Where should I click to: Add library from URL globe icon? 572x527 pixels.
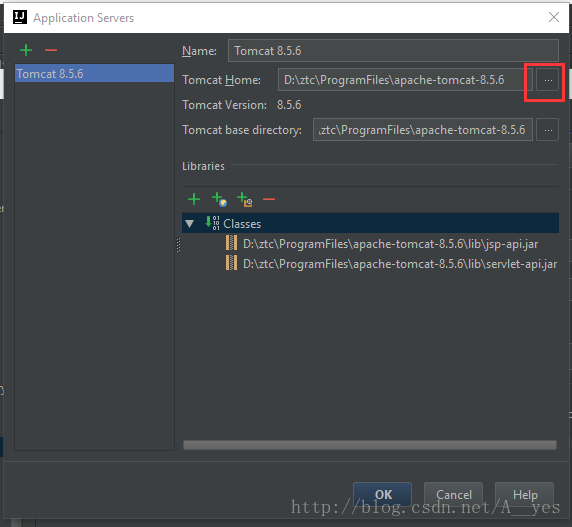(219, 199)
